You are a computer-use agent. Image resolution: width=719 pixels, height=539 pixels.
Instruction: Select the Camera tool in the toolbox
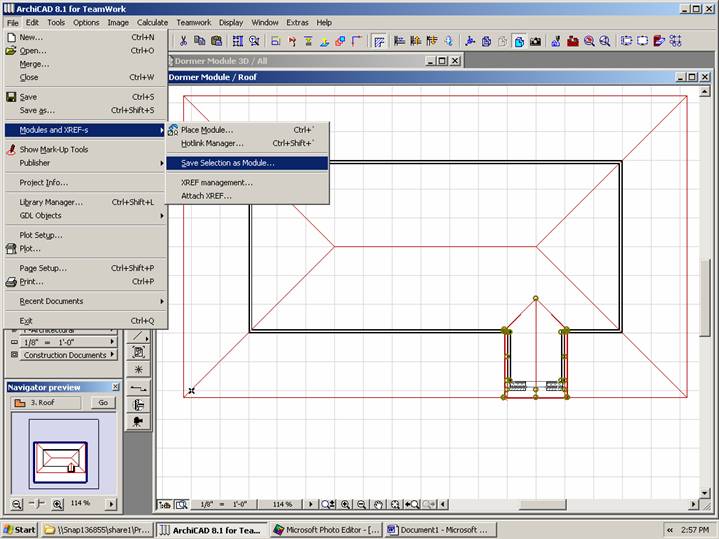138,422
